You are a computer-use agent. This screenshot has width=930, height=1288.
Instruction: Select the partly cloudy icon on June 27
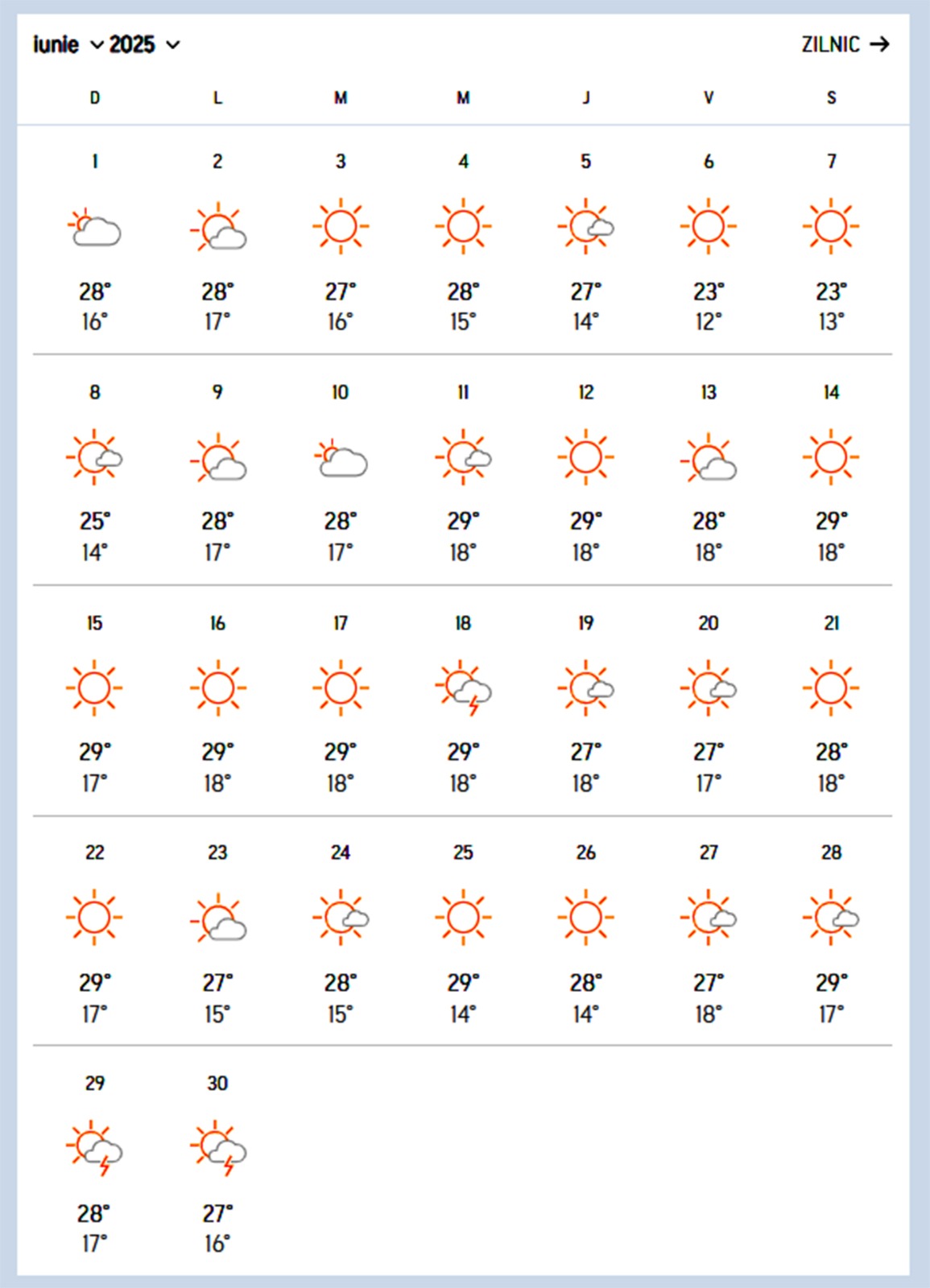(x=709, y=918)
